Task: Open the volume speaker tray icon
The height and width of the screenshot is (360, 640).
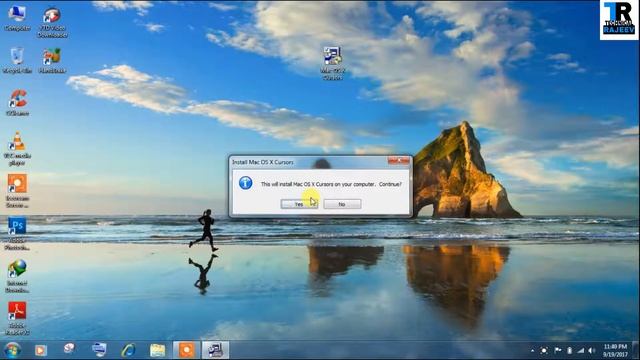Action: [592, 351]
